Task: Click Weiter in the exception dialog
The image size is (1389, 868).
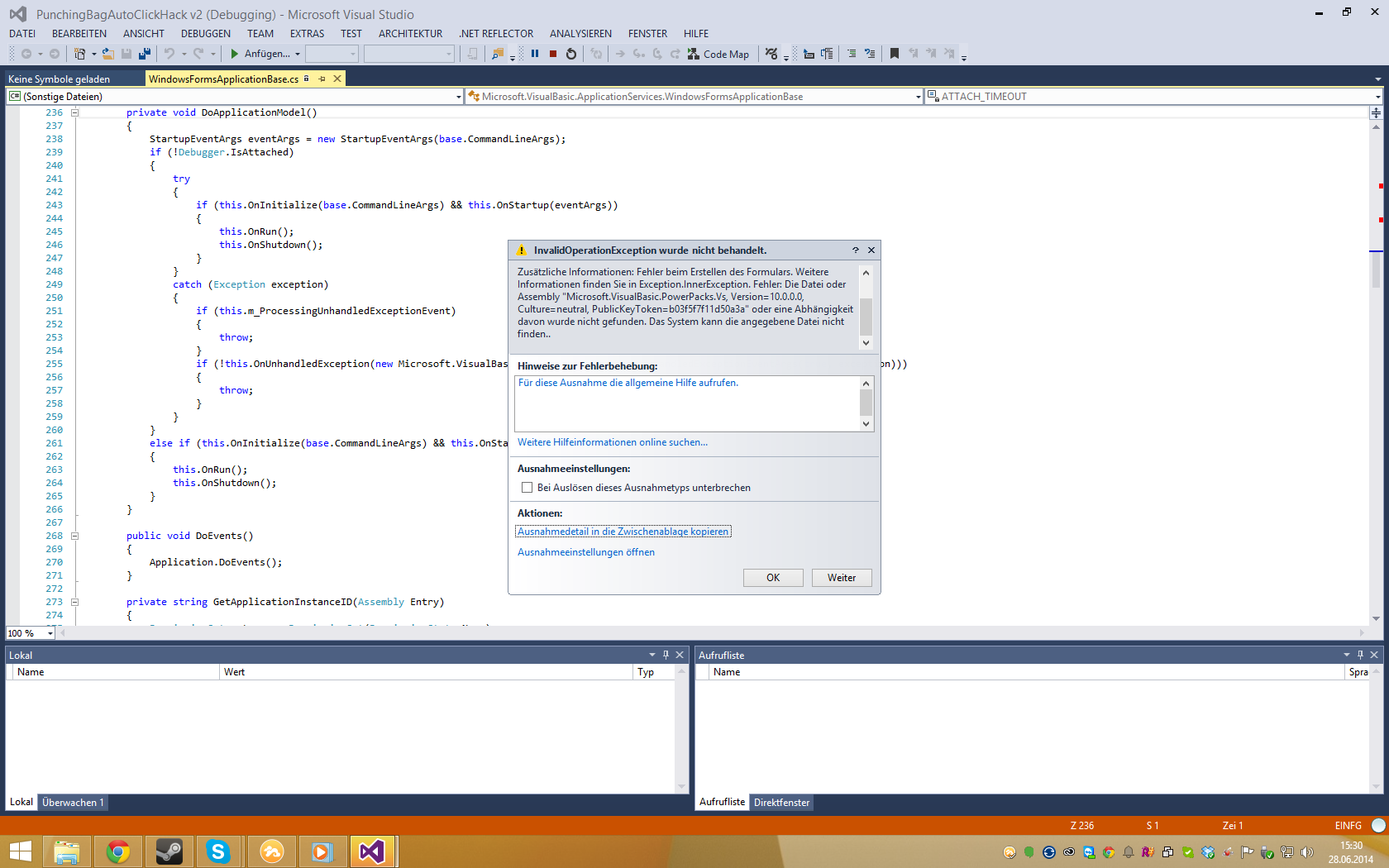Action: coord(842,578)
